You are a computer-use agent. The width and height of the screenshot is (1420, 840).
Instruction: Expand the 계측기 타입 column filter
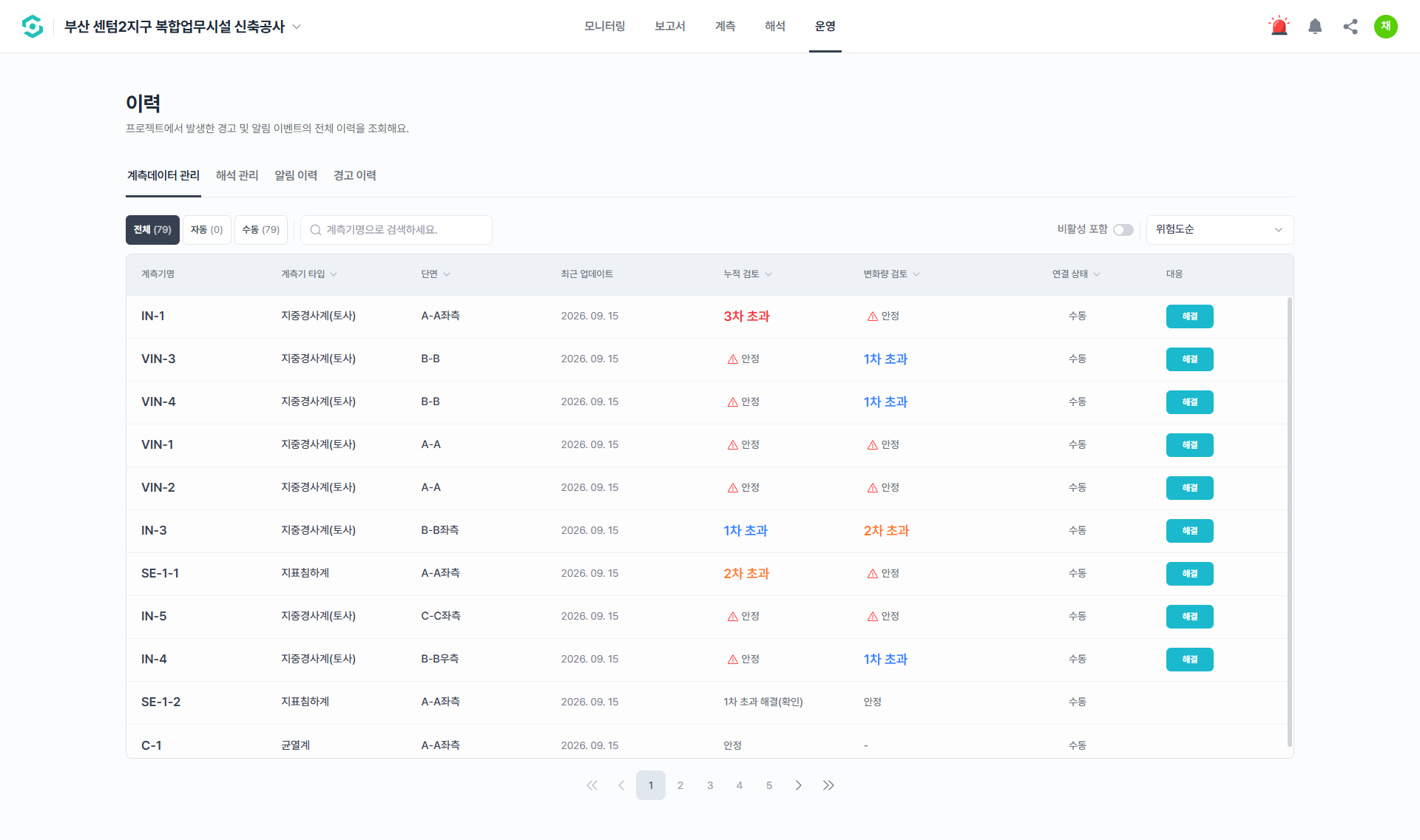[x=334, y=274]
